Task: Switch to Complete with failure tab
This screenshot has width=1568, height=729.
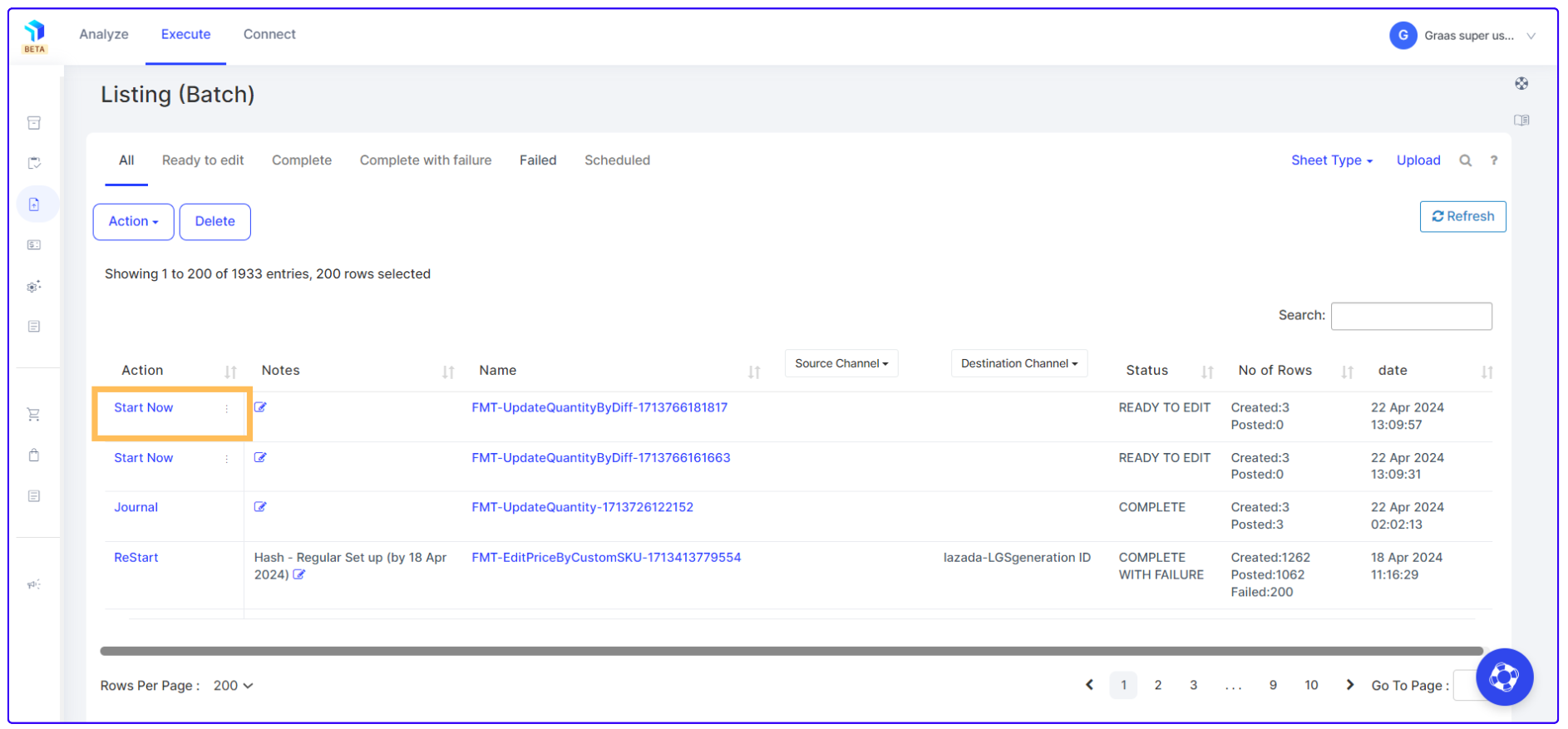Action: click(x=426, y=160)
